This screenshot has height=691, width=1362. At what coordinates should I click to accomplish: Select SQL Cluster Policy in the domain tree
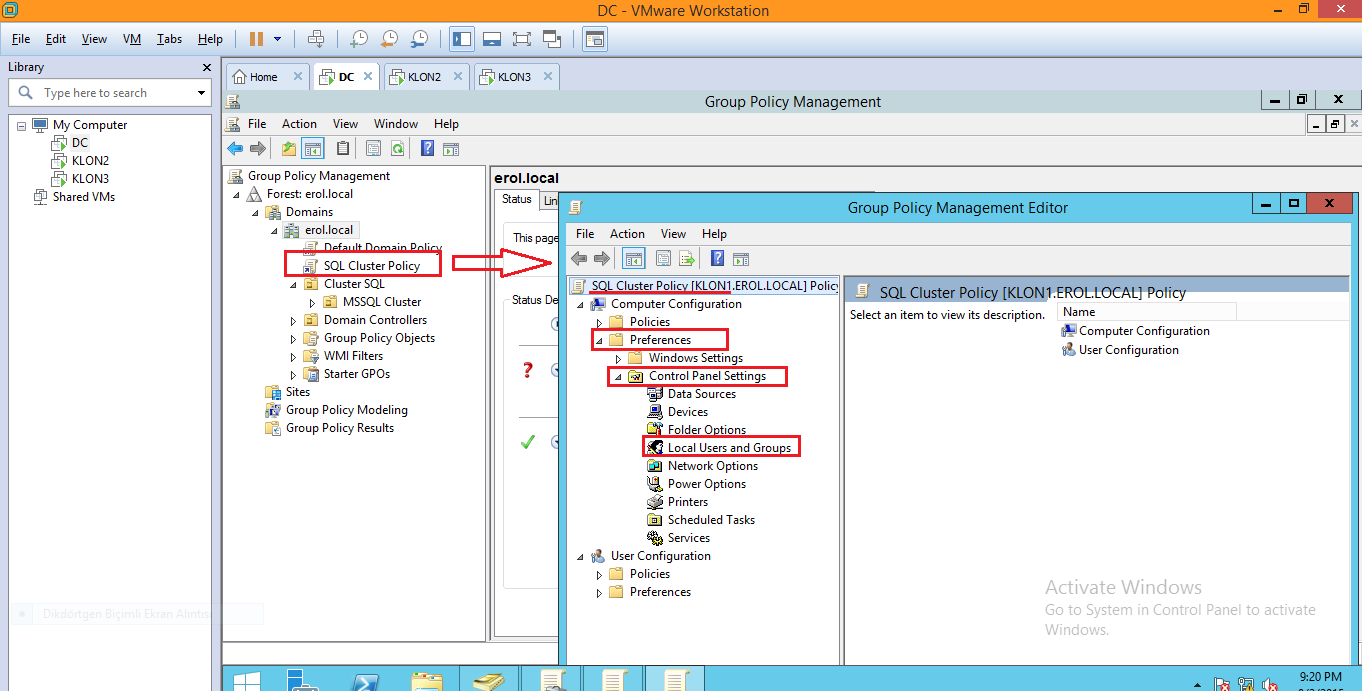[371, 266]
